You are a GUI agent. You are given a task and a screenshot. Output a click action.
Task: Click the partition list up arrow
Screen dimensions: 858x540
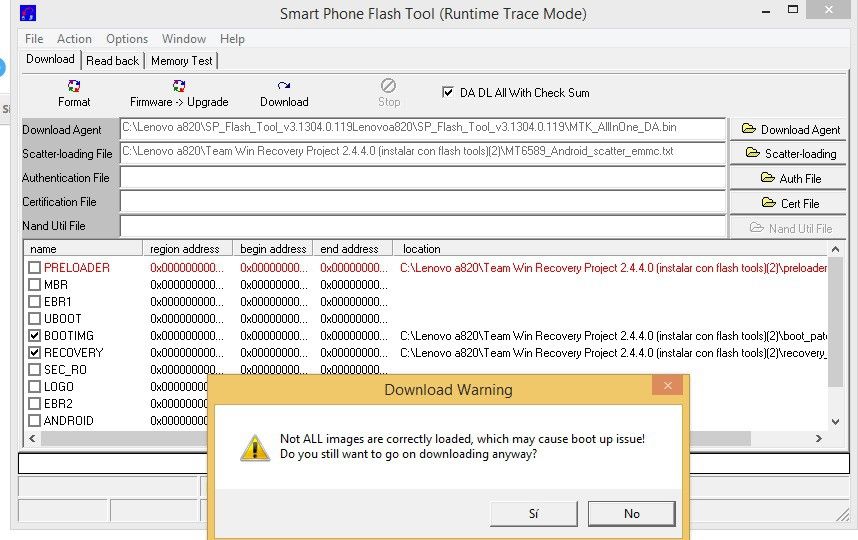coord(835,249)
